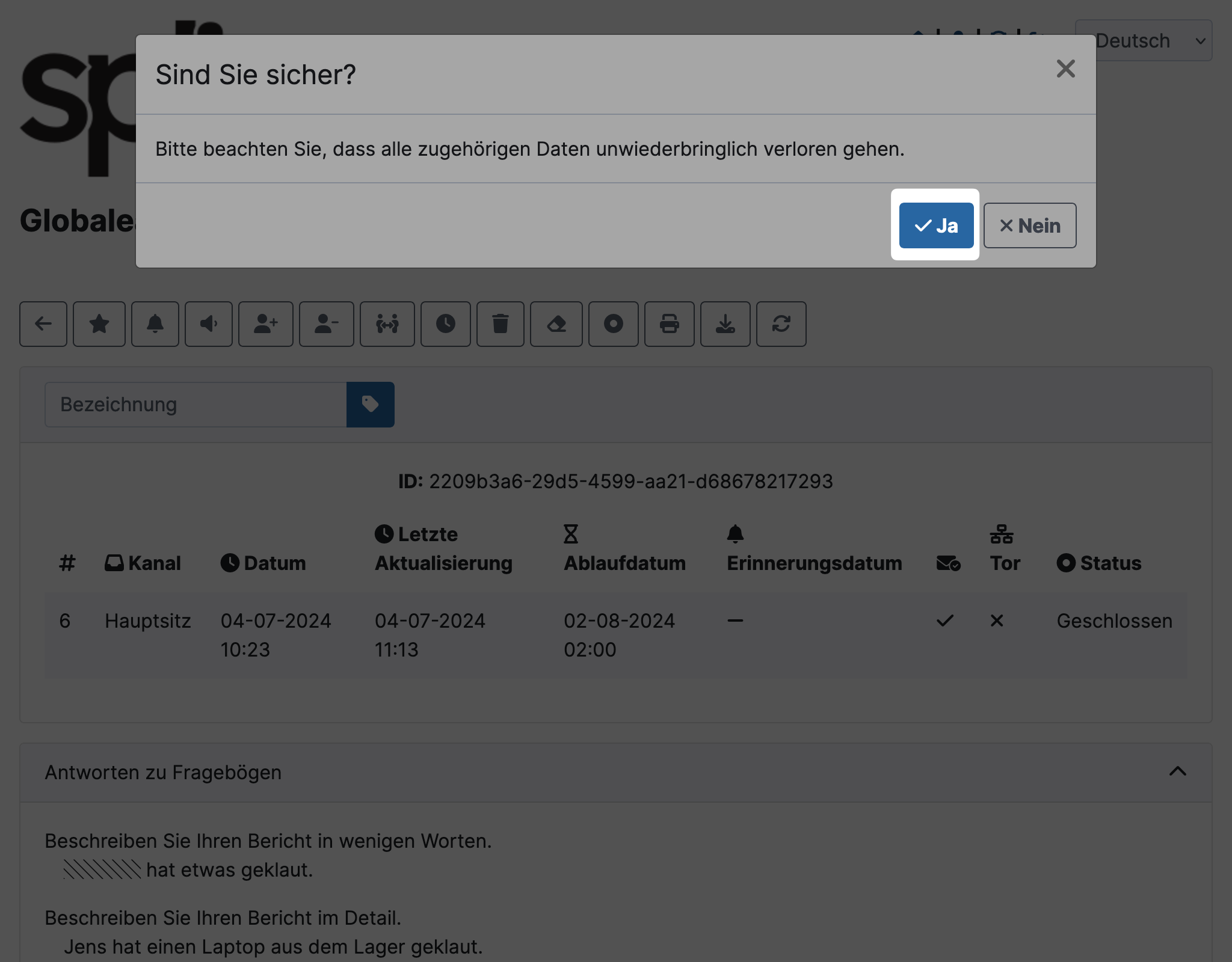This screenshot has height=962, width=1232.
Task: Click the '#' column header
Action: 67,563
